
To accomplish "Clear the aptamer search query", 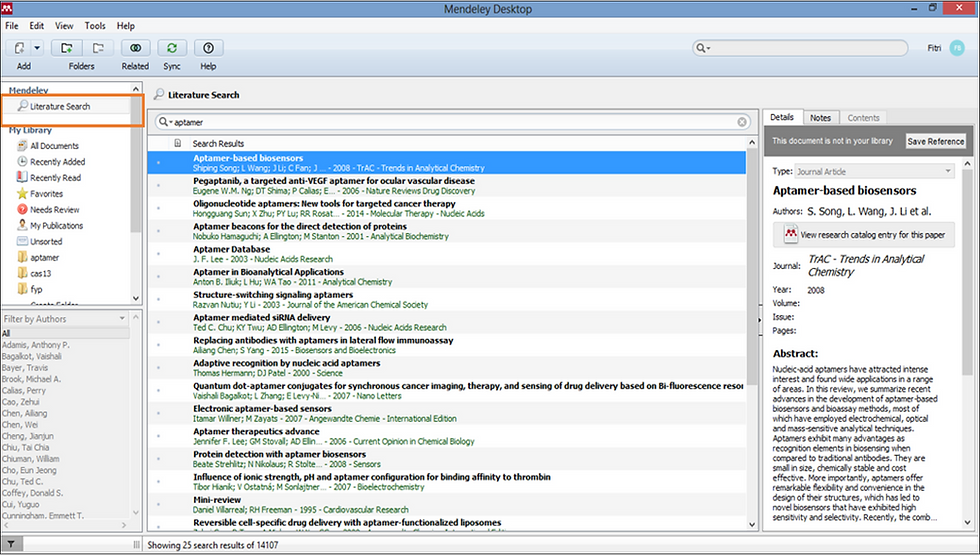I will click(742, 122).
